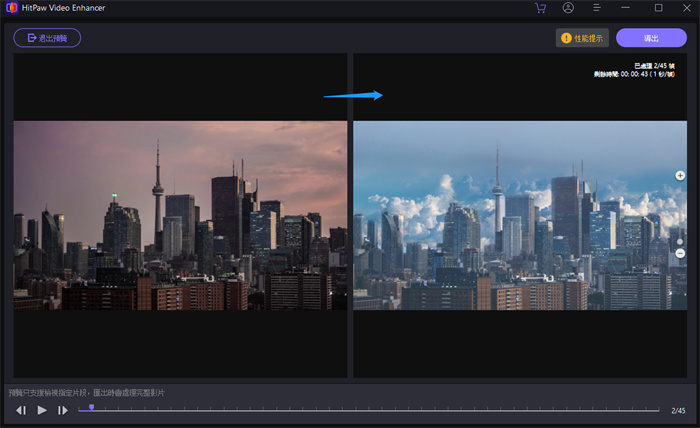
Task: Open the user account profile icon
Action: click(568, 8)
